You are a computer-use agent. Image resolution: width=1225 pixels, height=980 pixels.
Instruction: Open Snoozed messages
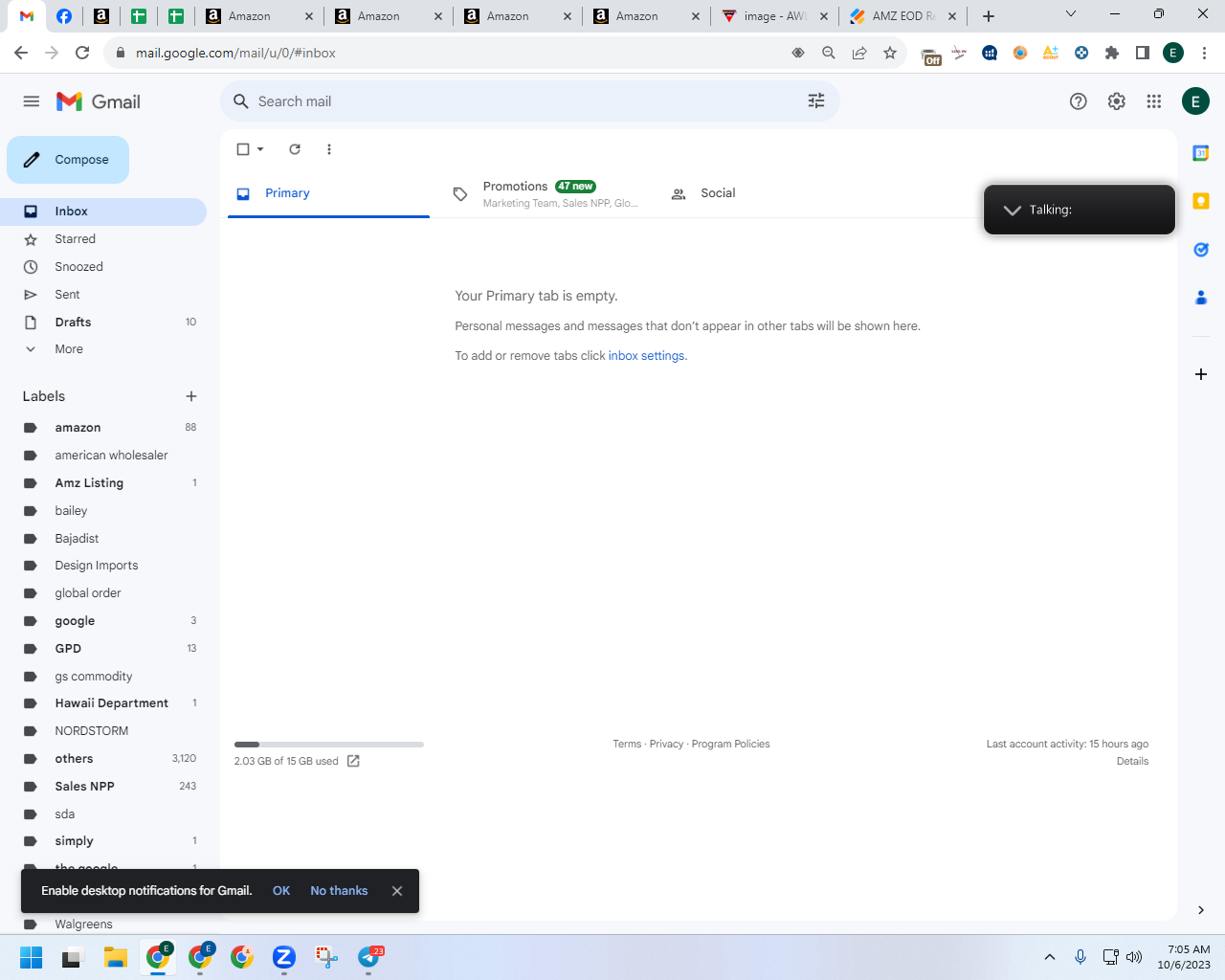103,267
